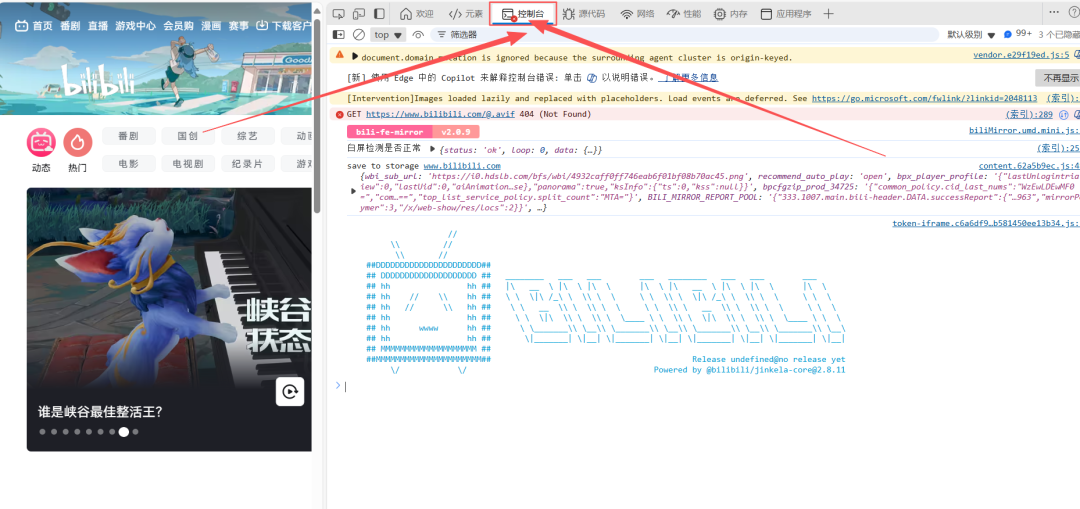
Task: Expand the {status: 'ok'} object
Action: 433,149
